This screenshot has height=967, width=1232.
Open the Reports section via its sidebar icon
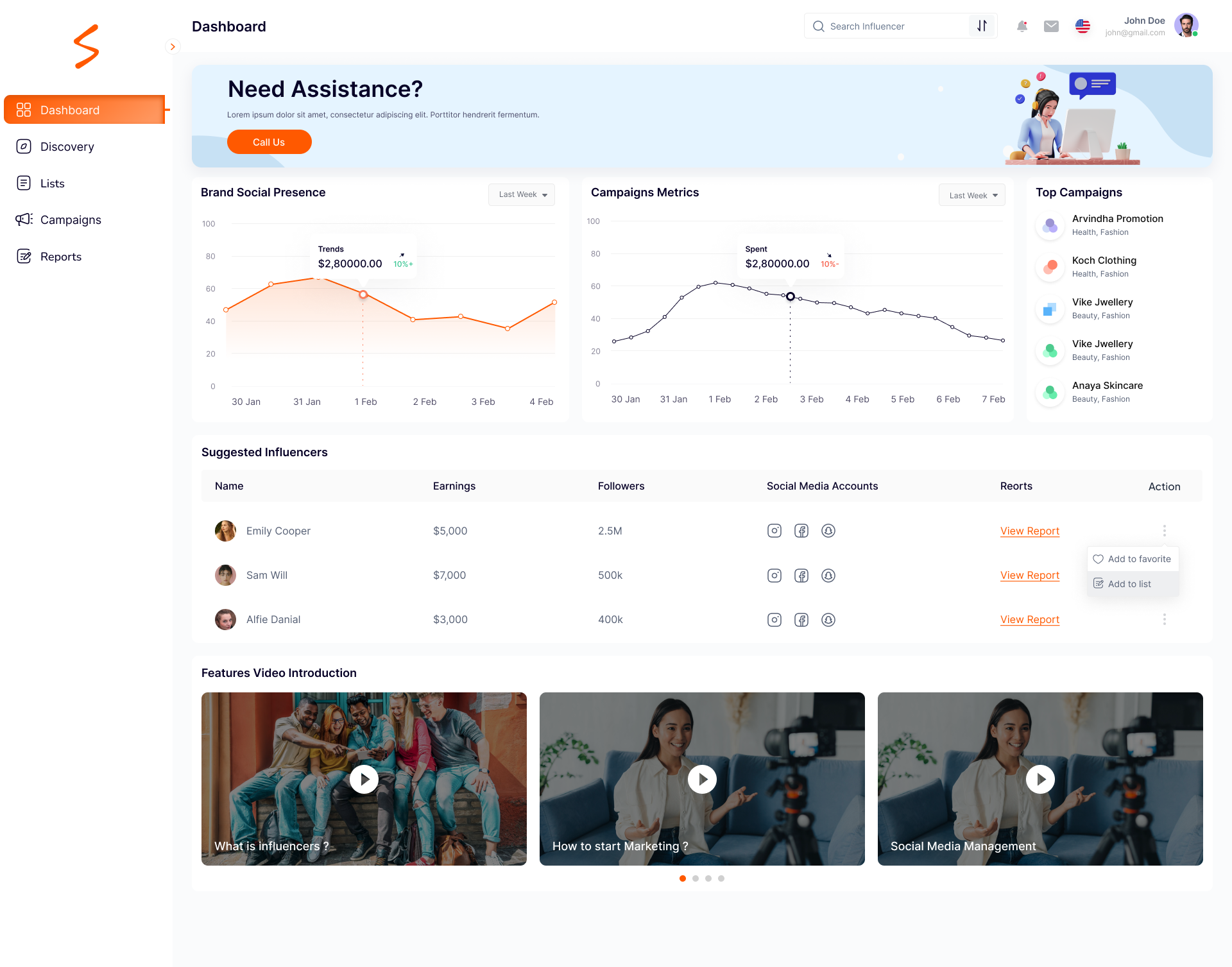coord(24,256)
